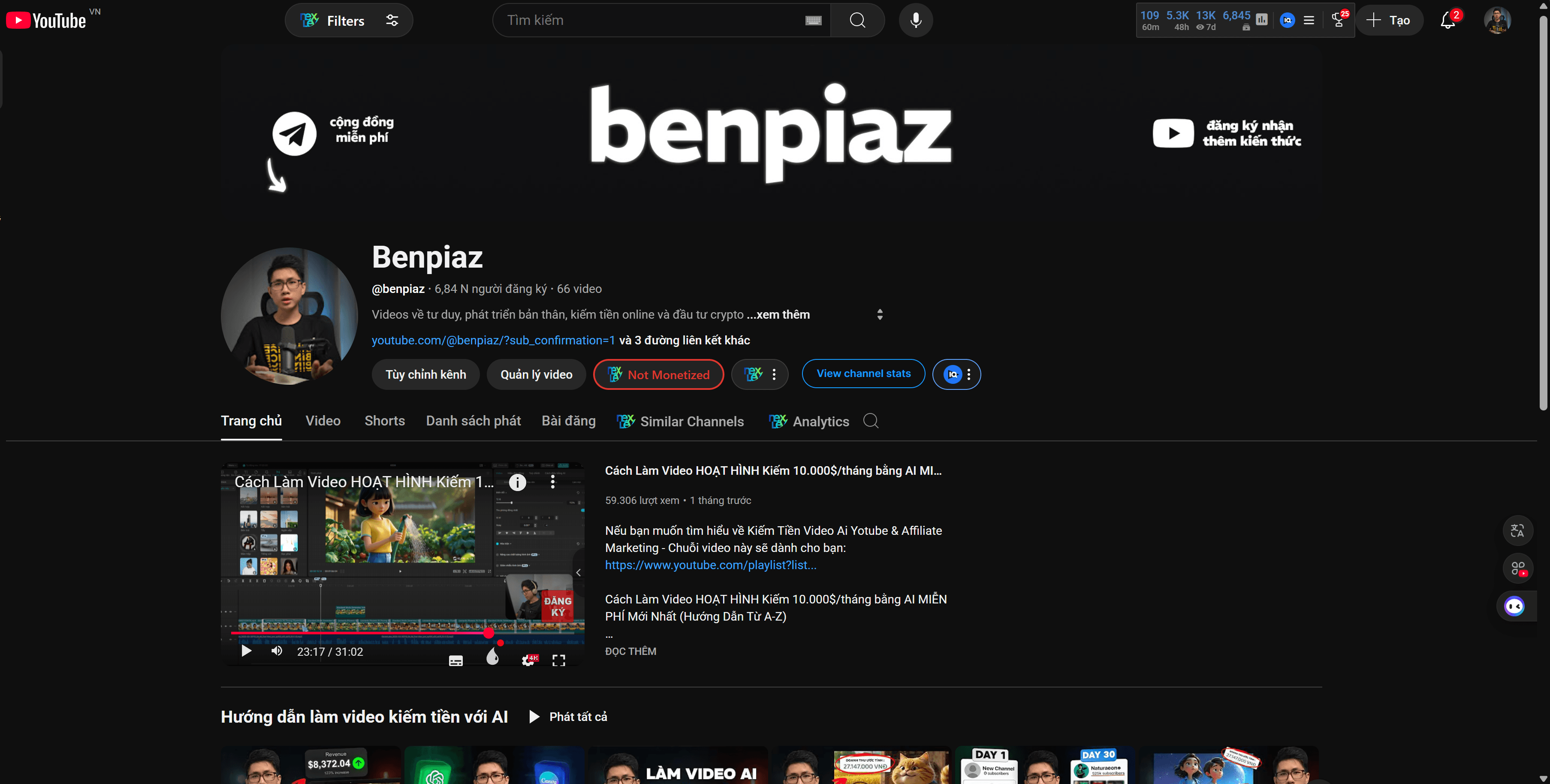Play all with Phát tất cả

click(x=568, y=717)
